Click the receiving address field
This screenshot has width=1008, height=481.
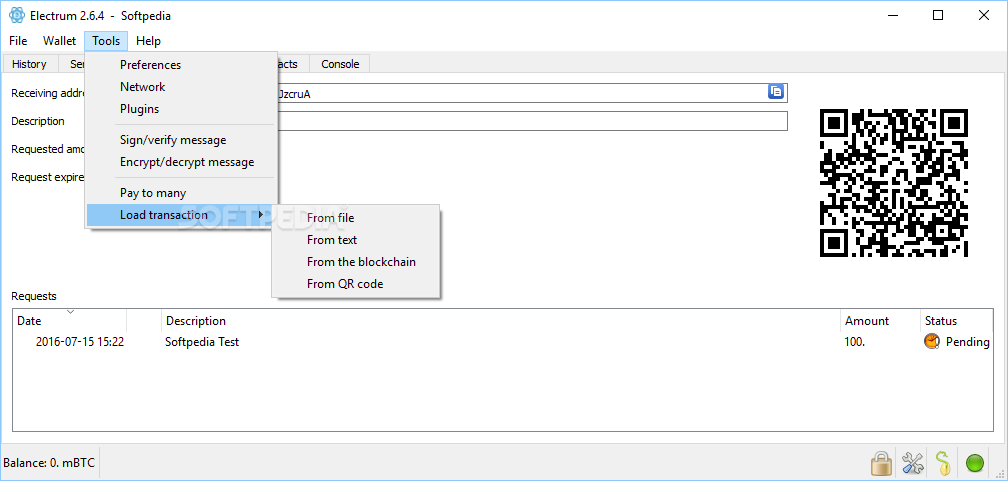click(x=531, y=93)
